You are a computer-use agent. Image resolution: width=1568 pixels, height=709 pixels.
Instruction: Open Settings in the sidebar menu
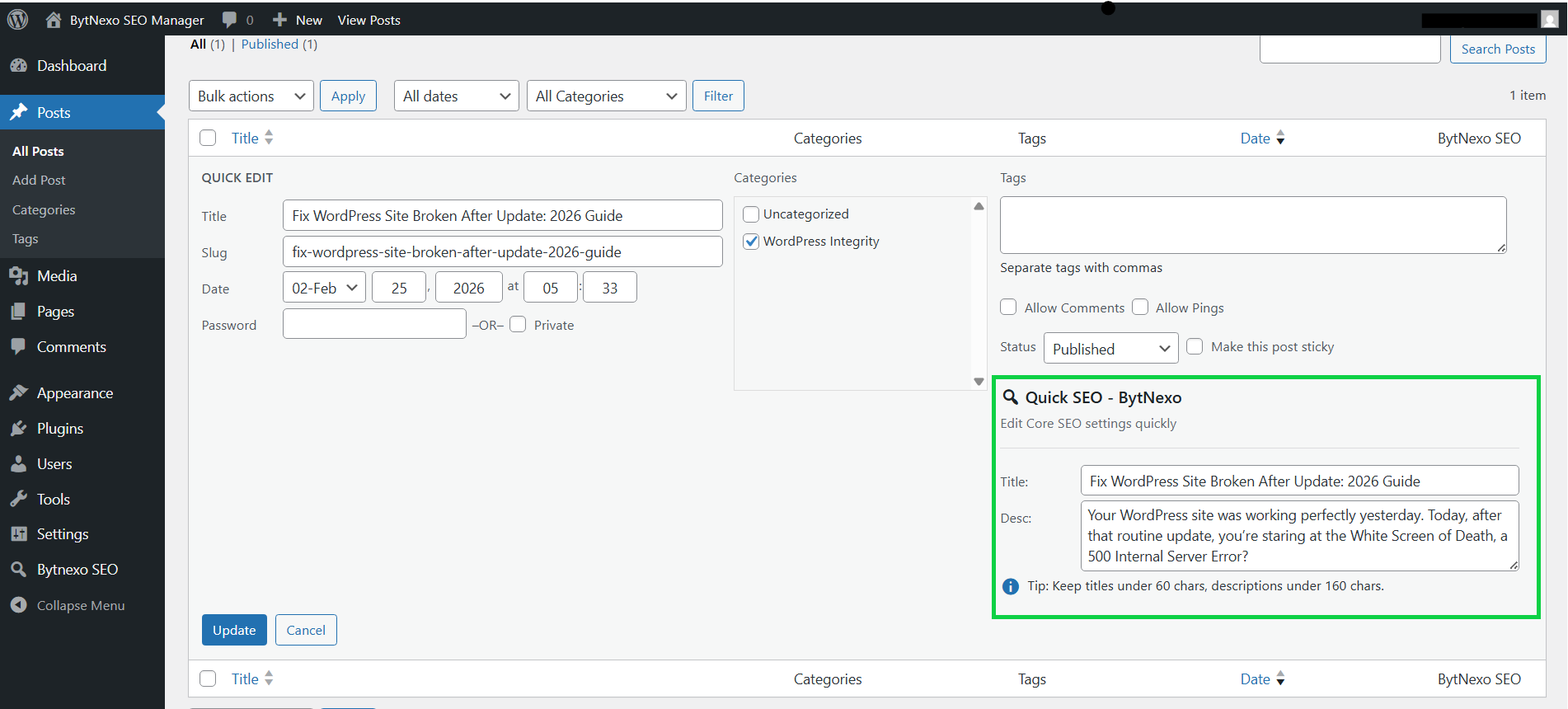(x=62, y=534)
